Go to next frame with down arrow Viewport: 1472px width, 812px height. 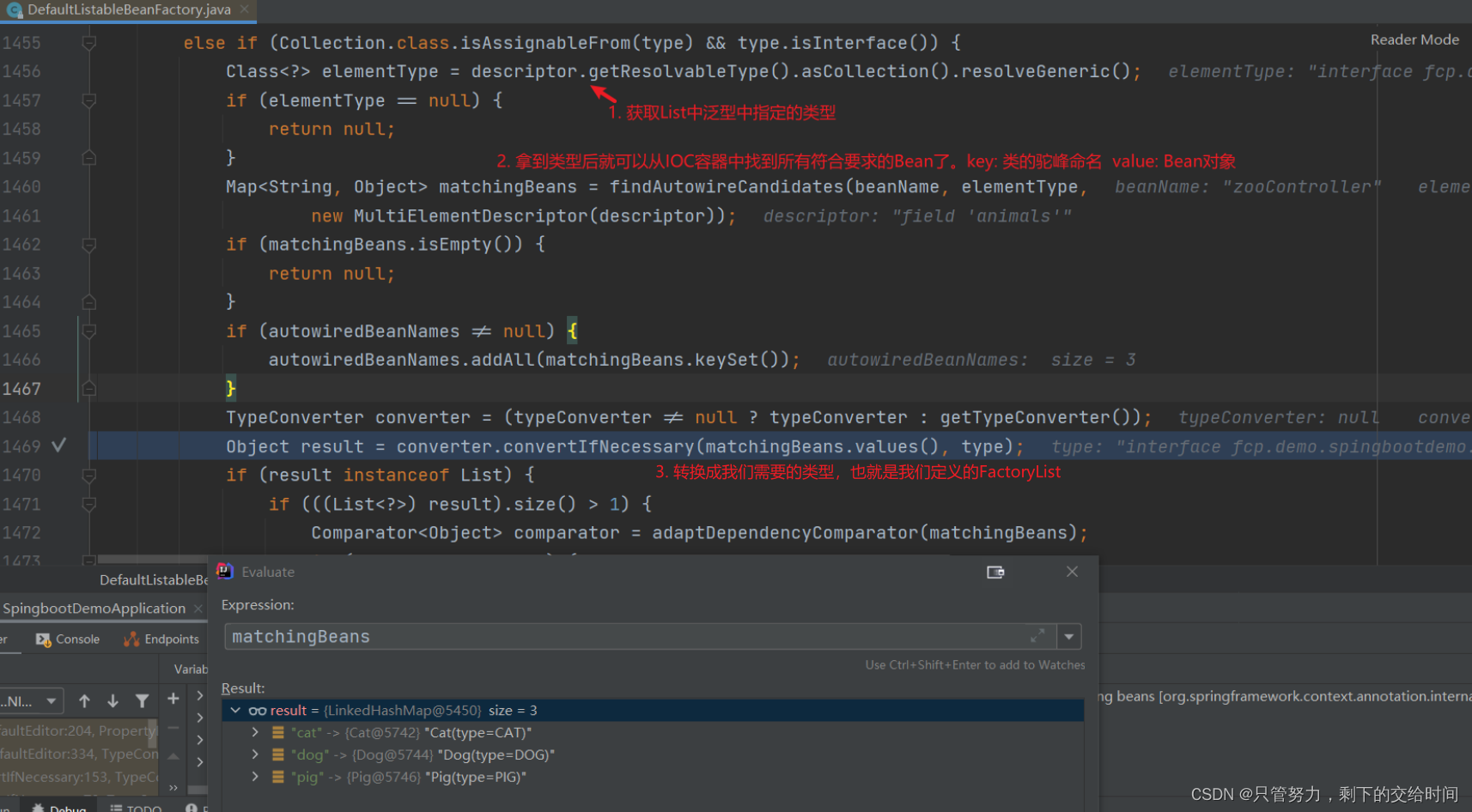pos(113,700)
